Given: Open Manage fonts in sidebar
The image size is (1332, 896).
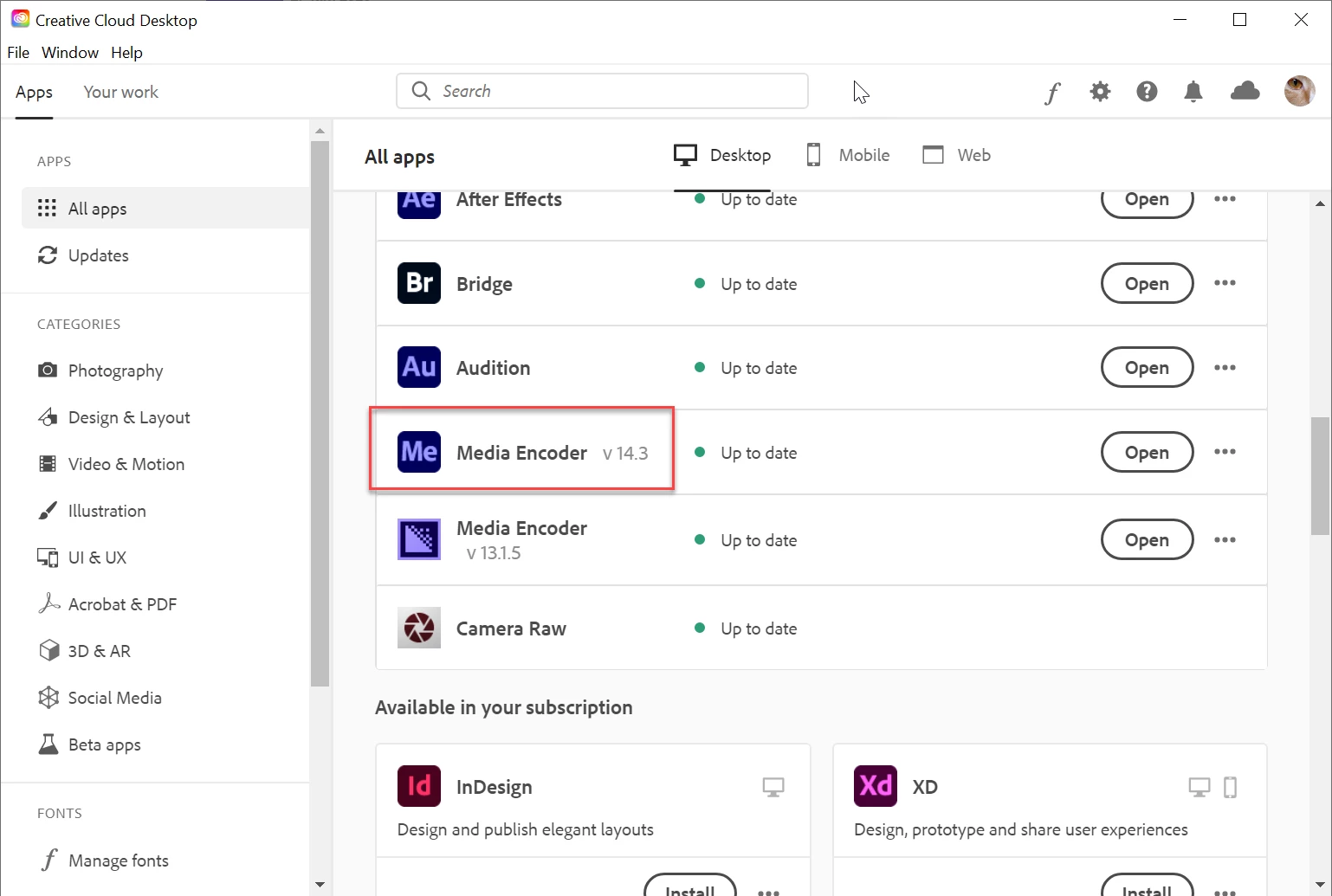Looking at the screenshot, I should (x=103, y=861).
